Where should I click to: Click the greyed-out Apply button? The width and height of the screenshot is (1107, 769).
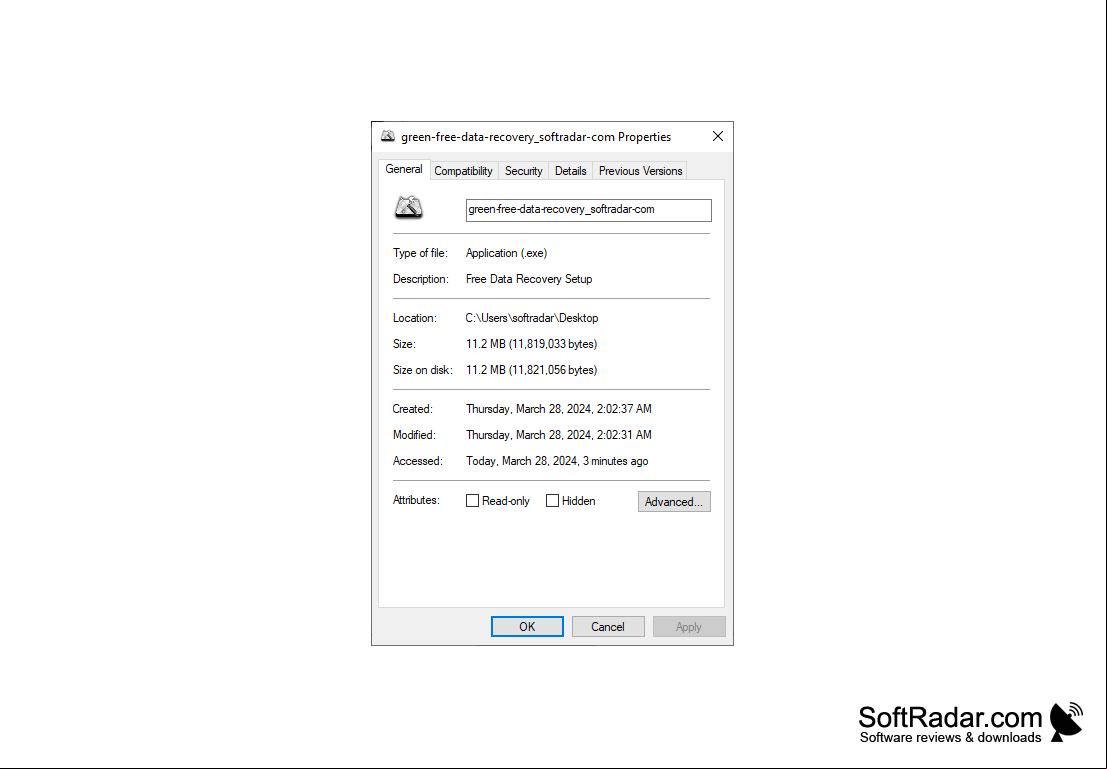688,626
